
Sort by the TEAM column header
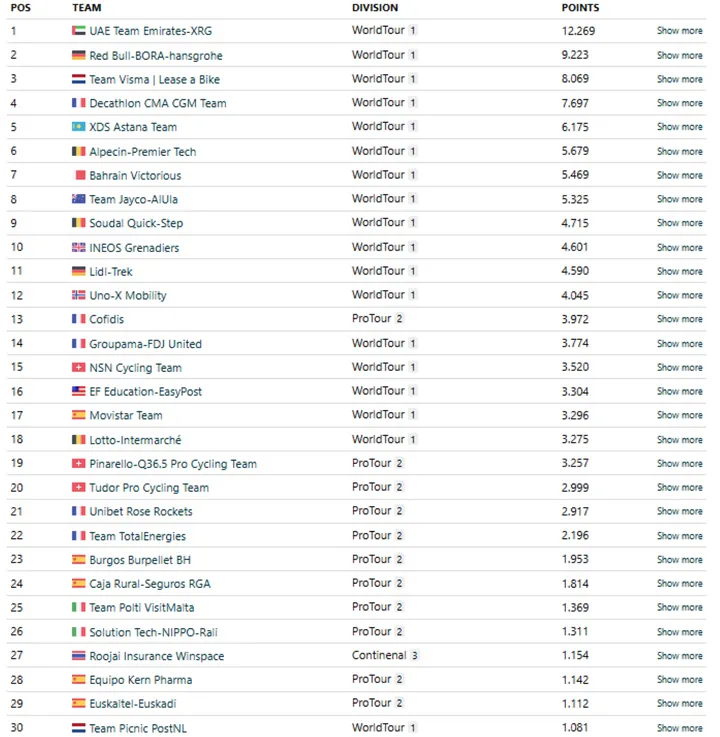coord(87,8)
